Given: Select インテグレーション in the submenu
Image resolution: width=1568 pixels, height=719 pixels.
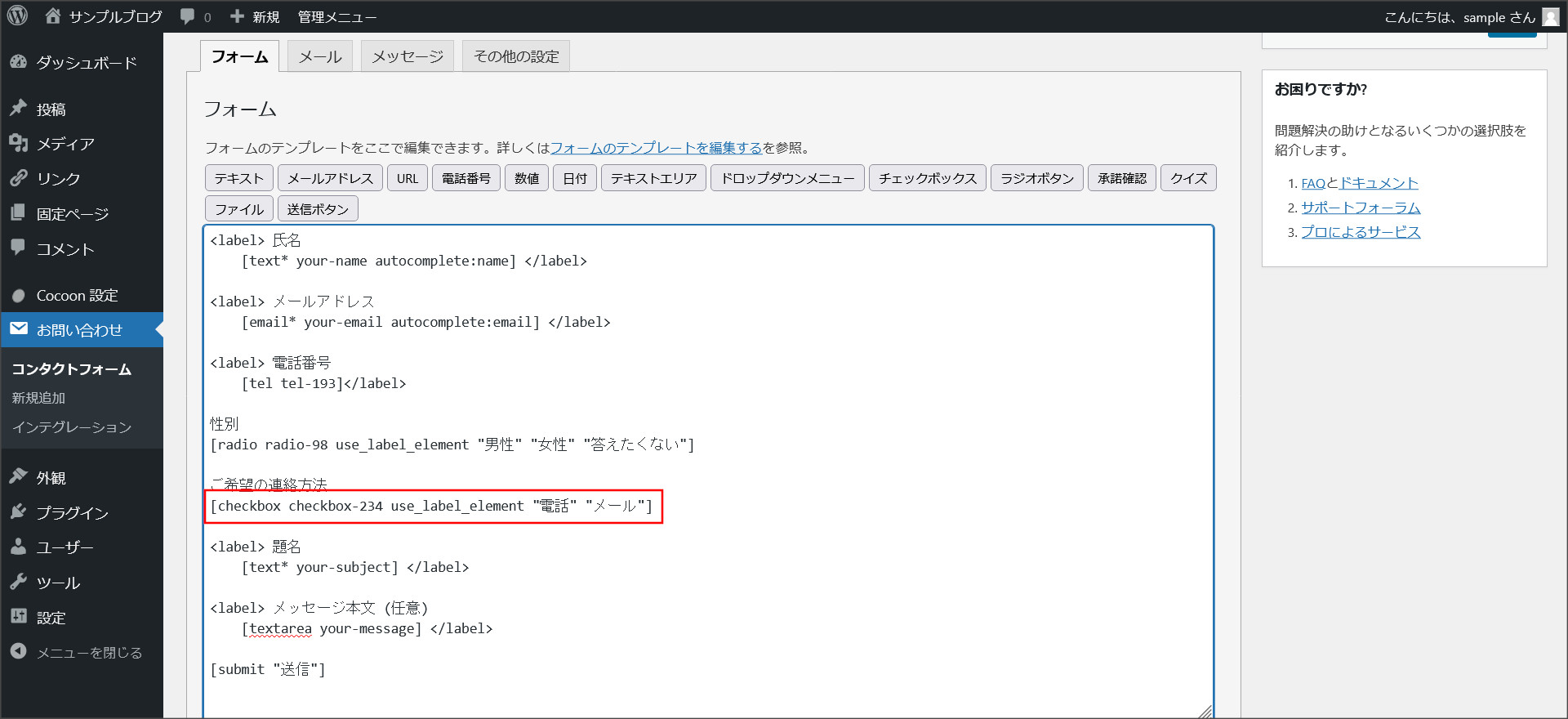Looking at the screenshot, I should click(x=71, y=427).
